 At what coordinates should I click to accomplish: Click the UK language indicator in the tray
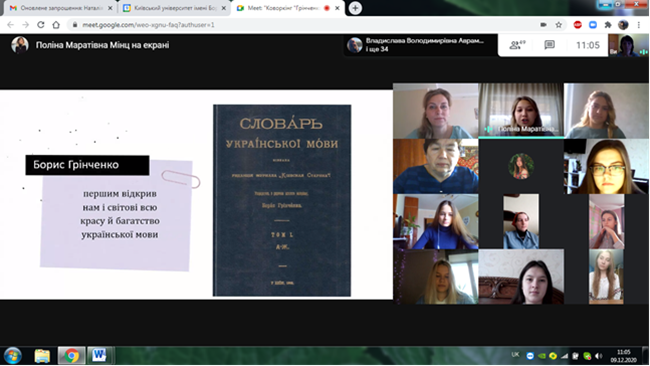515,355
